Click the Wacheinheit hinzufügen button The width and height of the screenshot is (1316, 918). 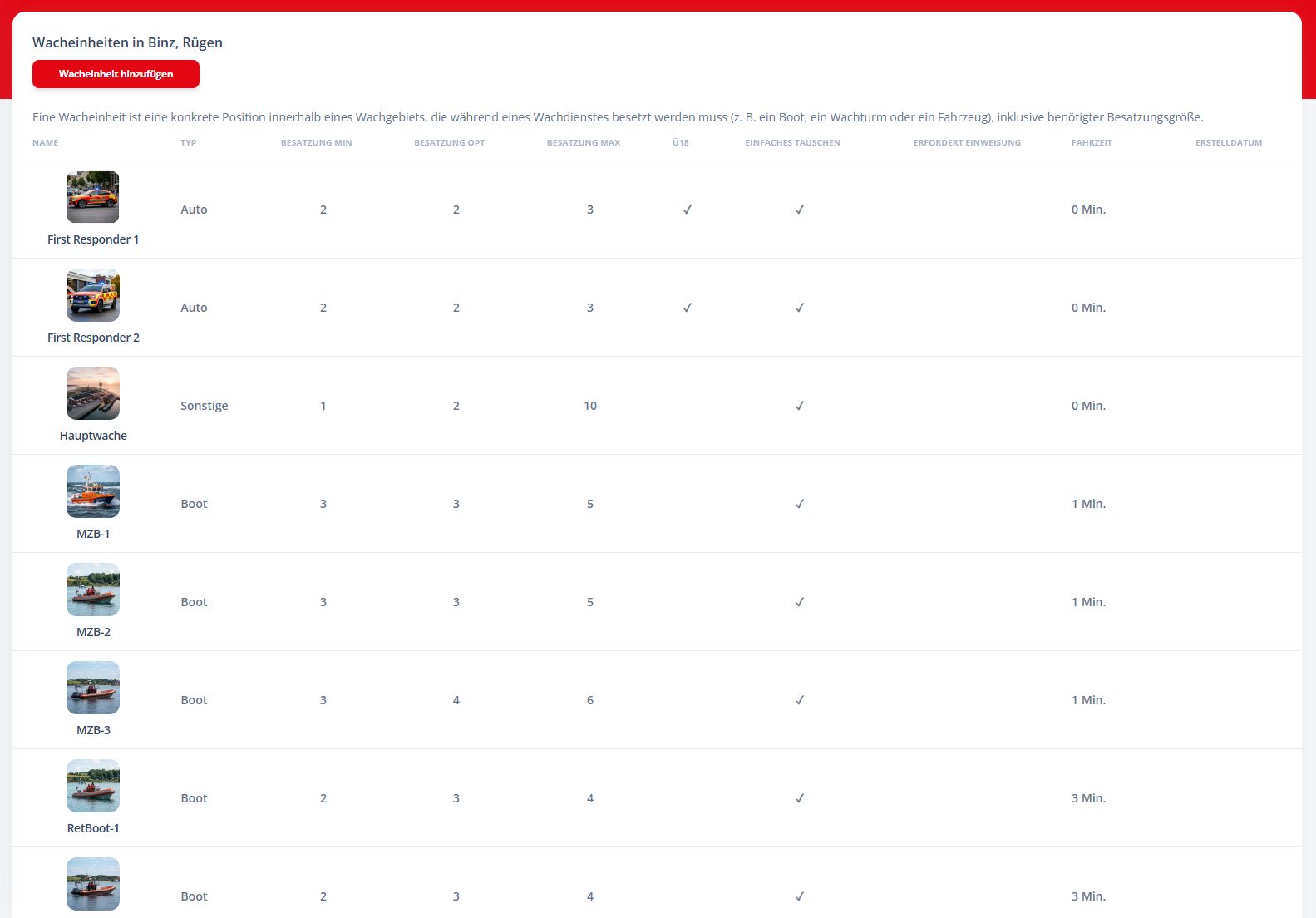116,74
